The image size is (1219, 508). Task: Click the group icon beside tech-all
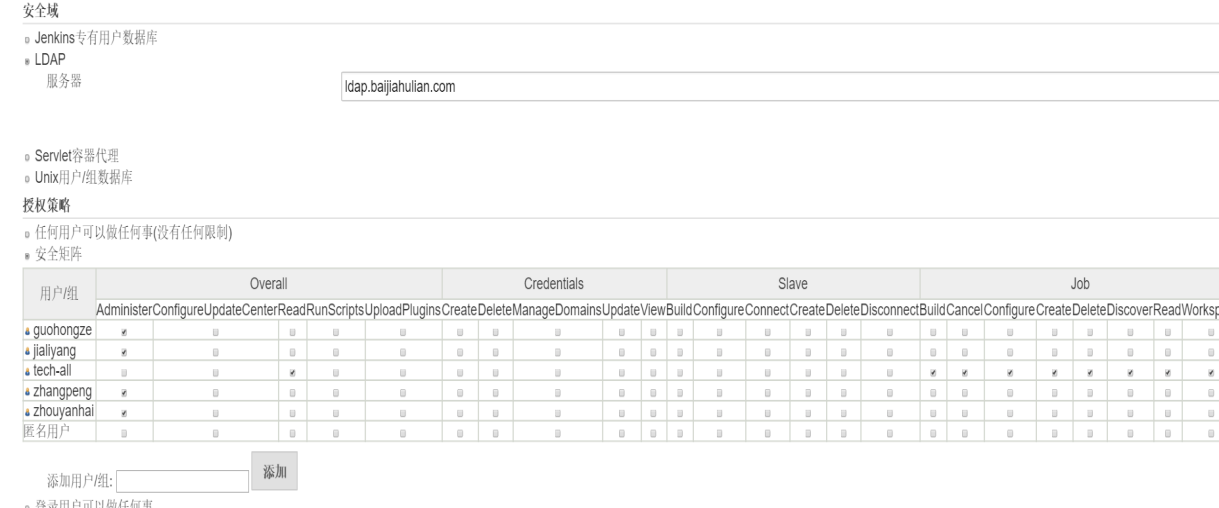pyautogui.click(x=25, y=372)
